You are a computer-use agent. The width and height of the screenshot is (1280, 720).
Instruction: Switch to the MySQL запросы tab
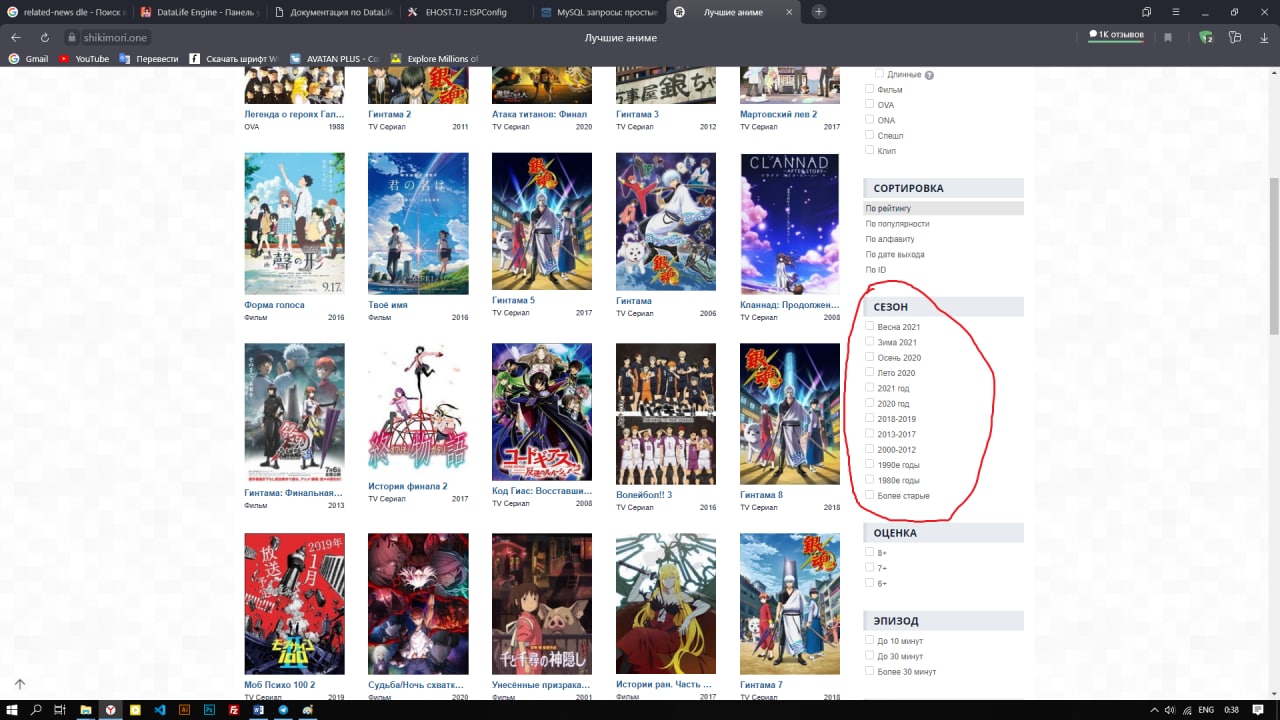pos(598,12)
